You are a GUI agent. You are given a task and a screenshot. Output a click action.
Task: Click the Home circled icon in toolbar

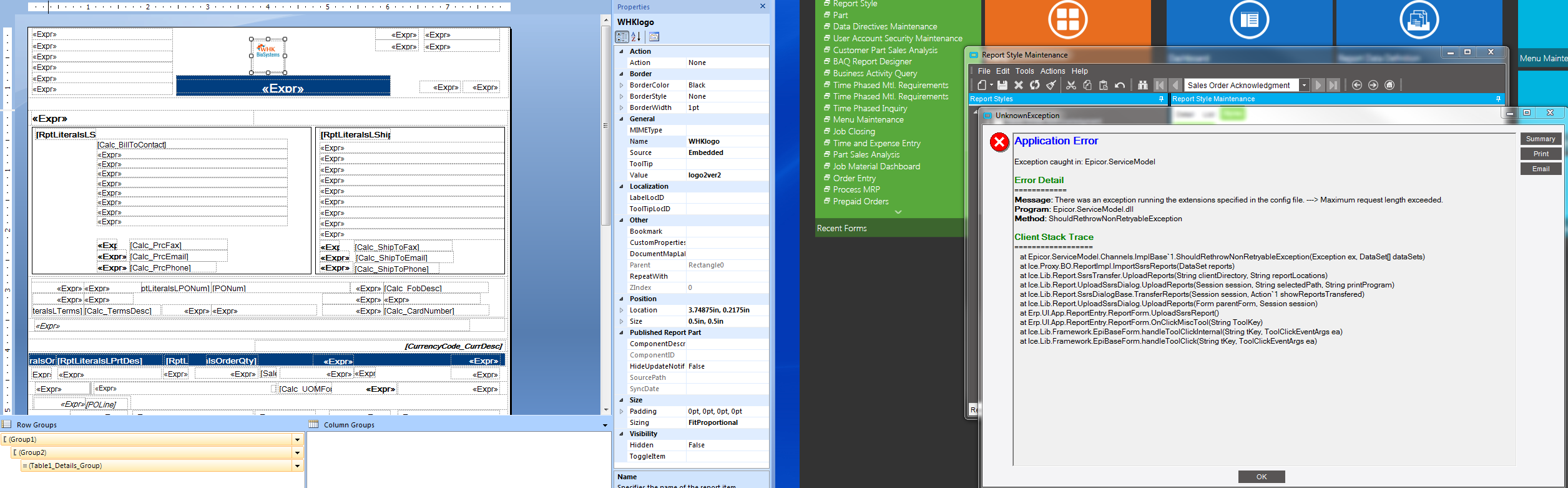[x=1389, y=85]
